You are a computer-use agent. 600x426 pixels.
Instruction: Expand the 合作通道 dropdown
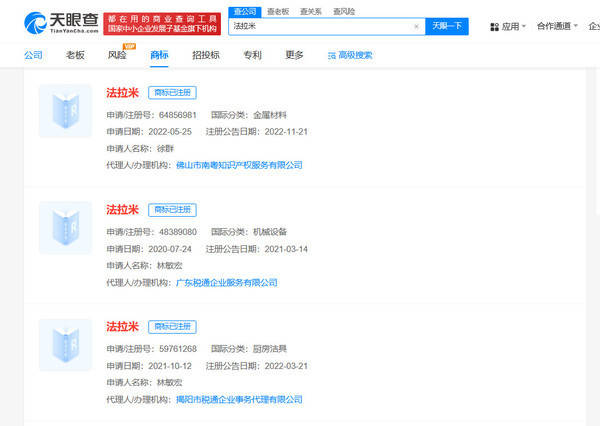point(557,26)
